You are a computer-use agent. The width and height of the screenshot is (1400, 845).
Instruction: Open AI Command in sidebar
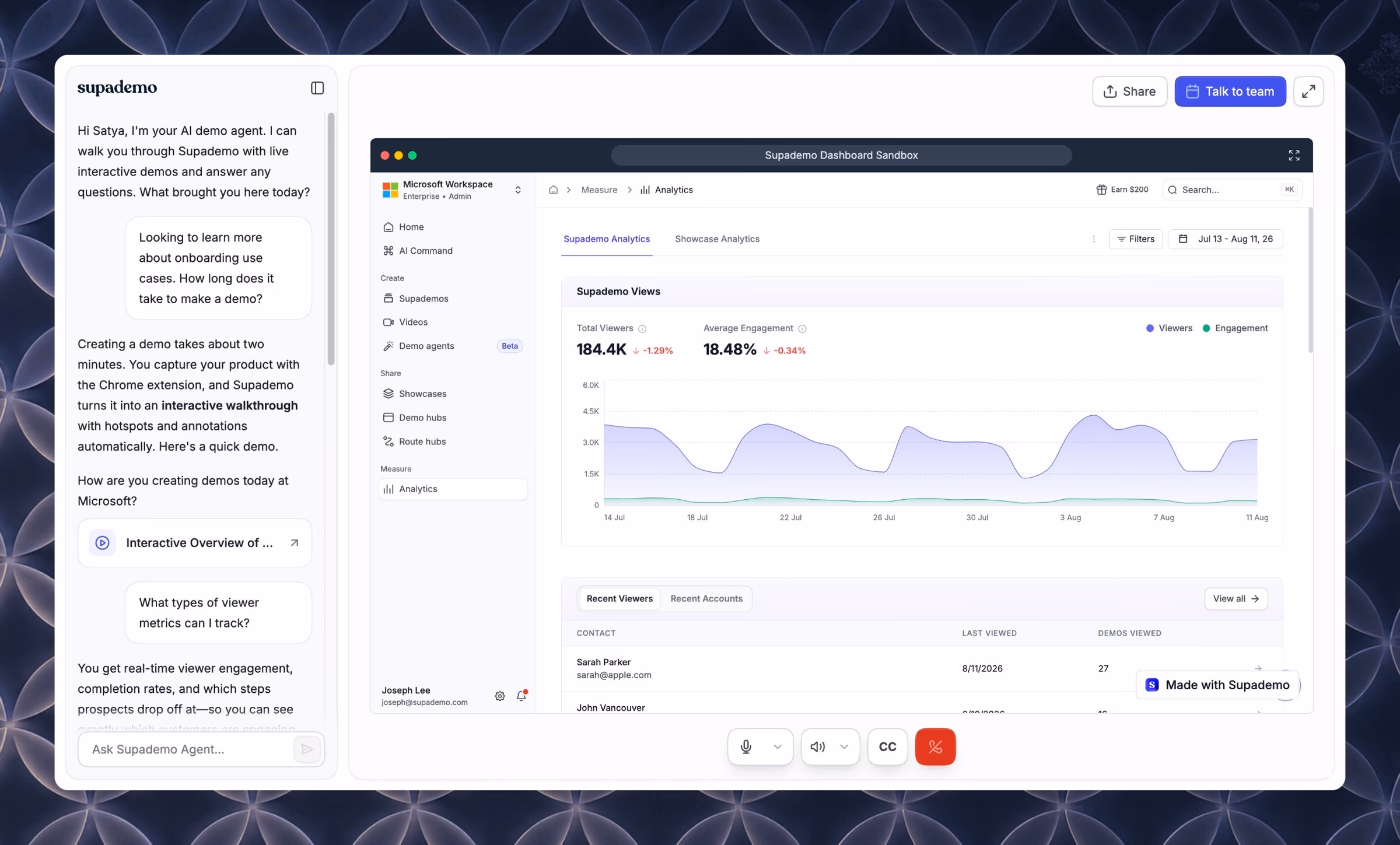pyautogui.click(x=453, y=251)
